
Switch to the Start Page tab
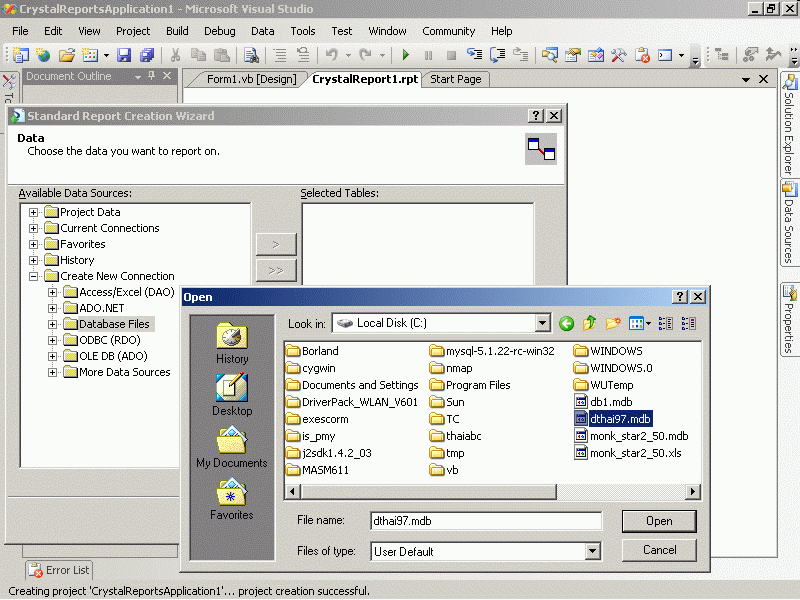pyautogui.click(x=456, y=79)
